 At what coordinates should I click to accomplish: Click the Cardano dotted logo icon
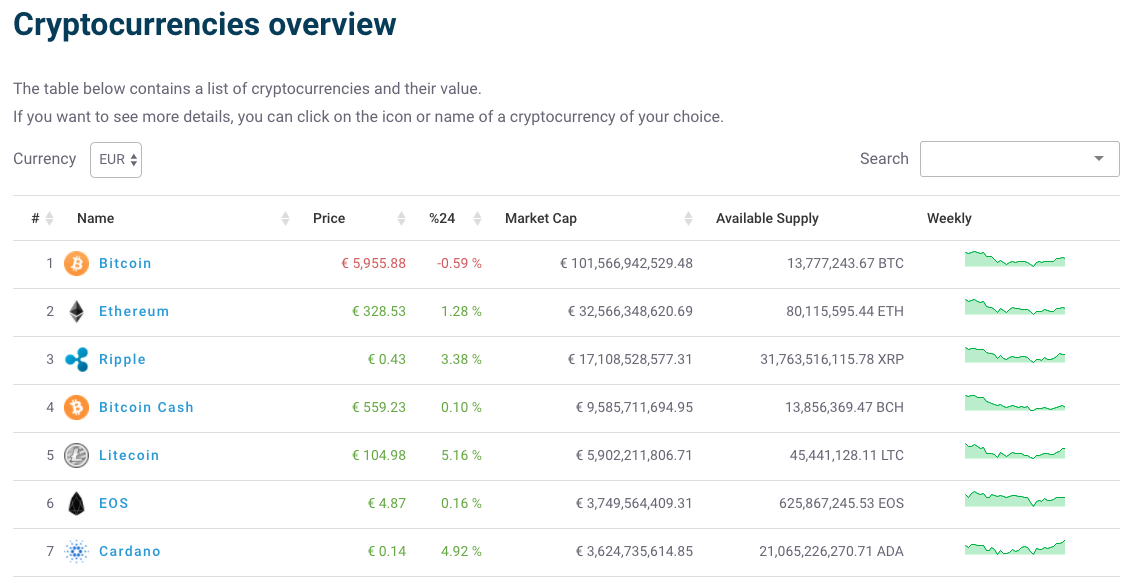[x=76, y=551]
